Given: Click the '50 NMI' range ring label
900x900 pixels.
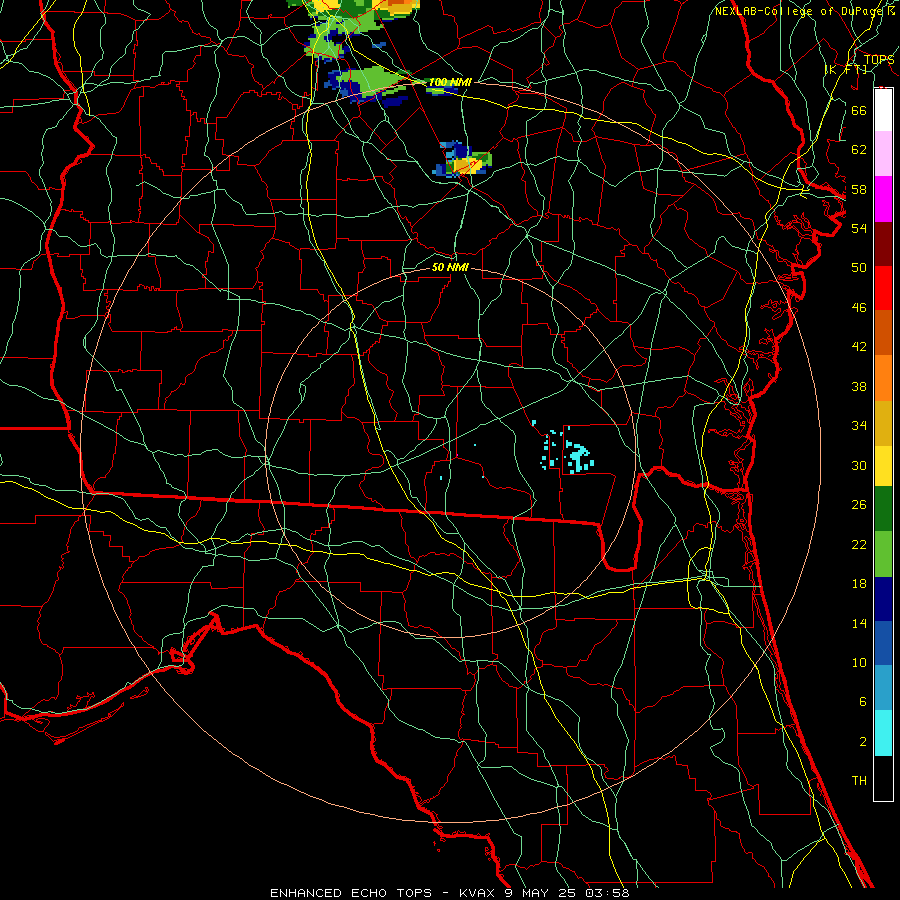Looking at the screenshot, I should [x=450, y=267].
